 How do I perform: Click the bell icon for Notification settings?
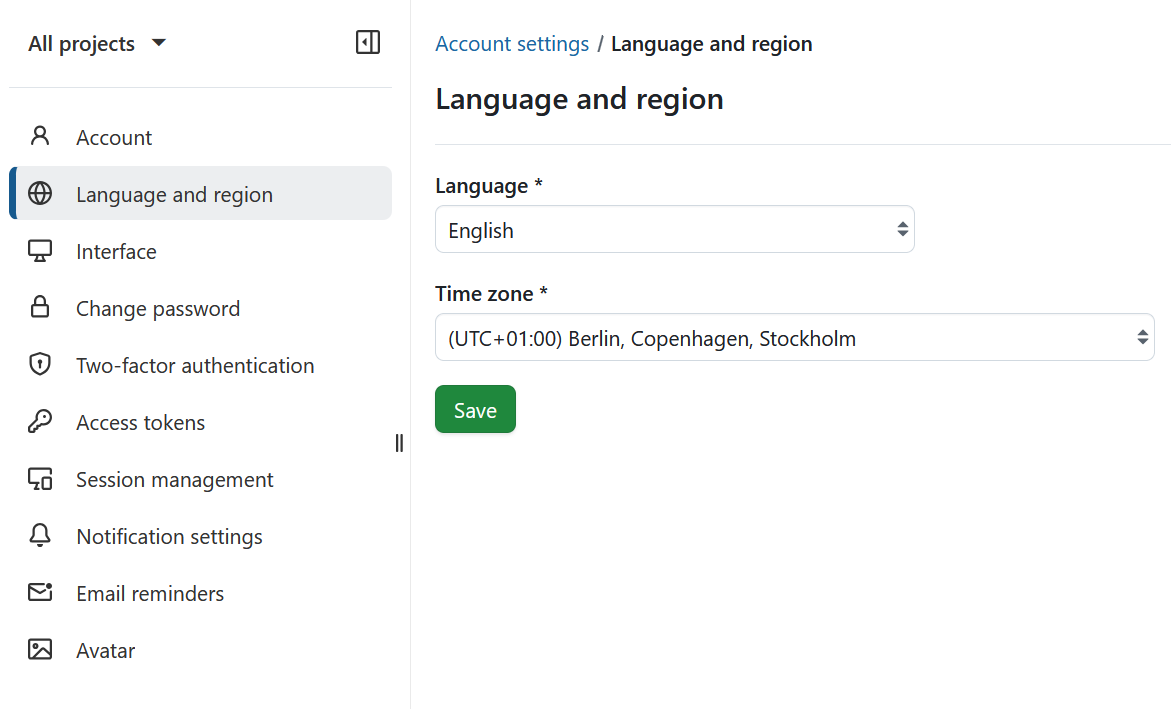tap(40, 535)
